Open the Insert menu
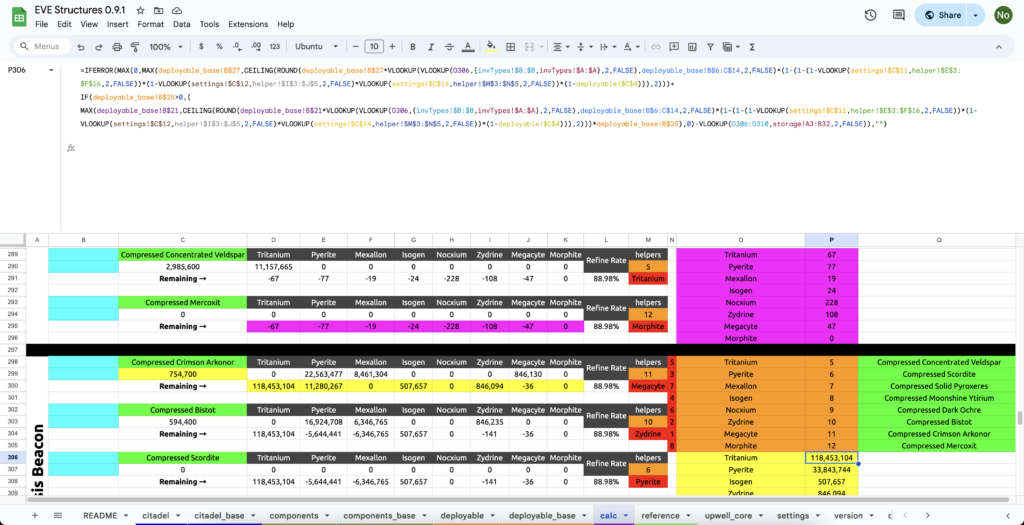 click(x=118, y=24)
